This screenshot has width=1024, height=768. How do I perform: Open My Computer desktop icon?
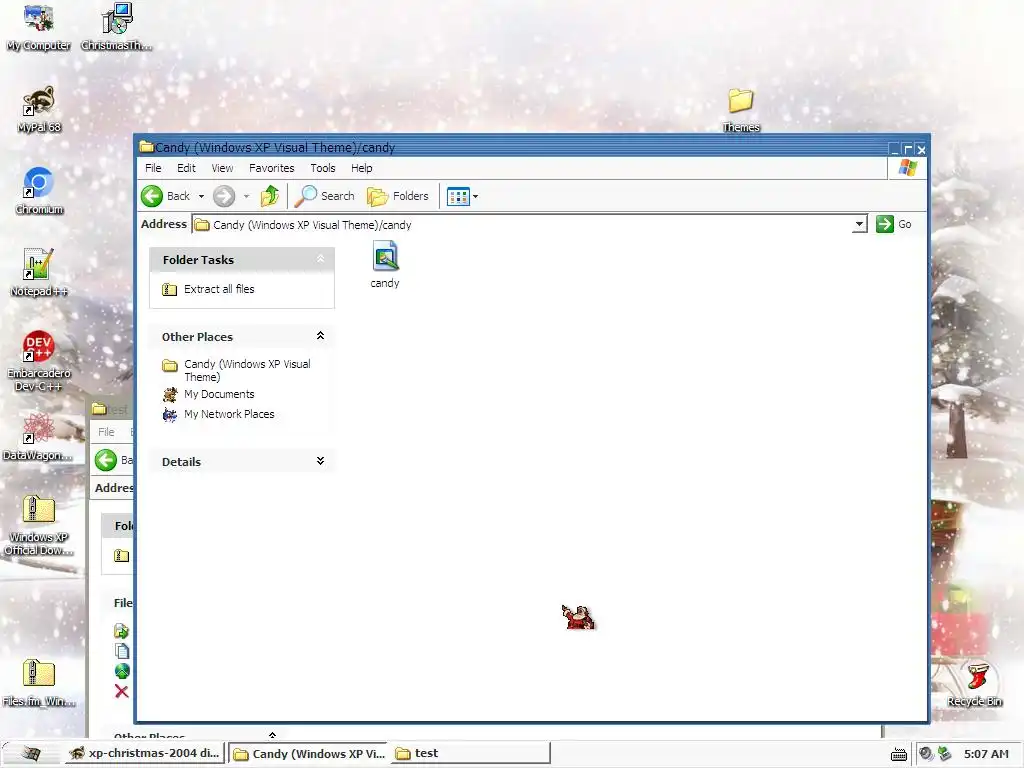coord(39,27)
